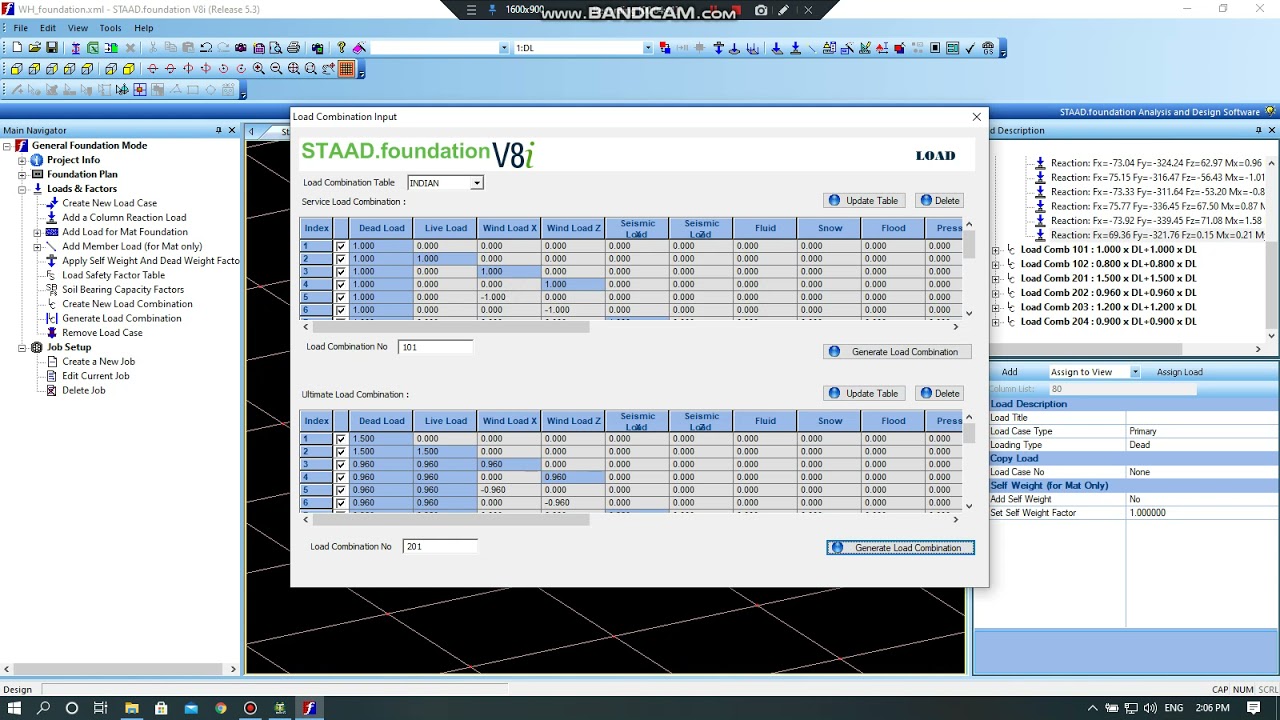The image size is (1280, 720).
Task: Expand Load Comb 203 in Load Description
Action: [x=995, y=307]
